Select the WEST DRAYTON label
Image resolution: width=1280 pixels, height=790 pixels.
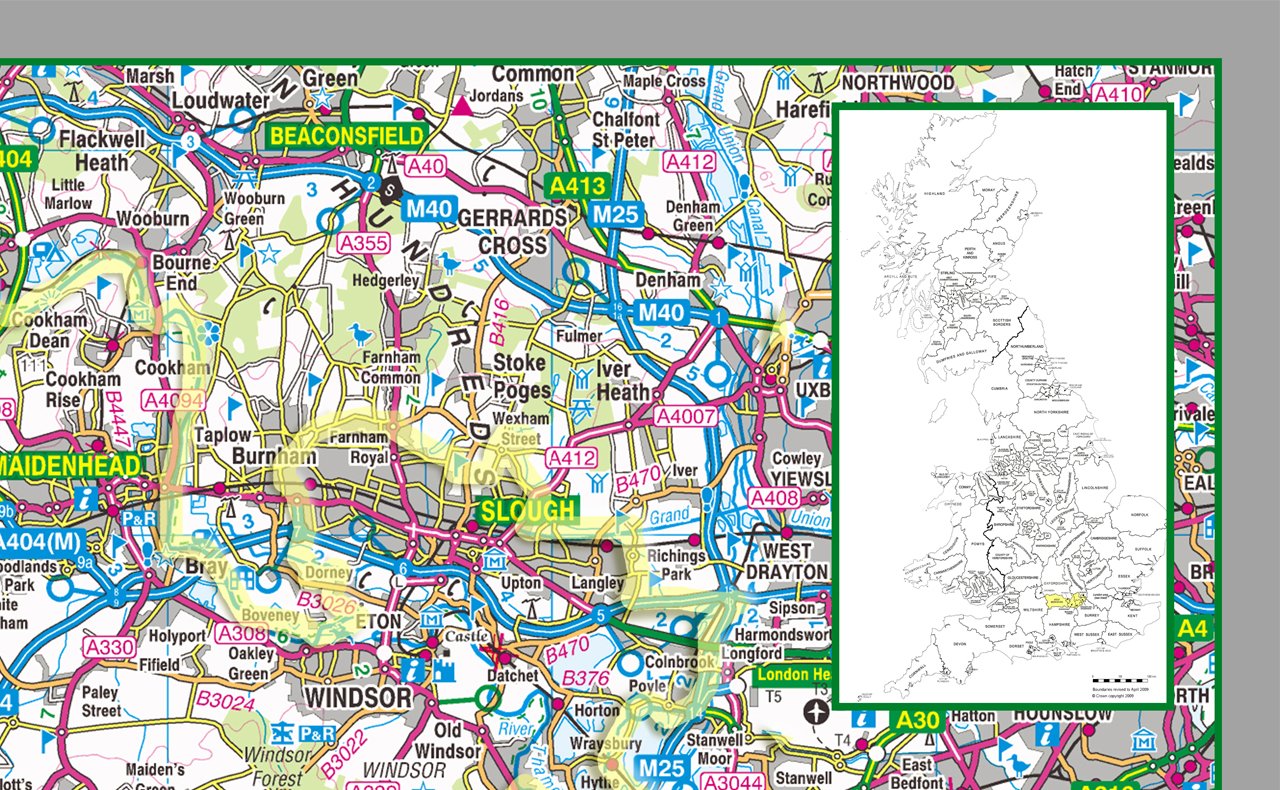[x=787, y=561]
